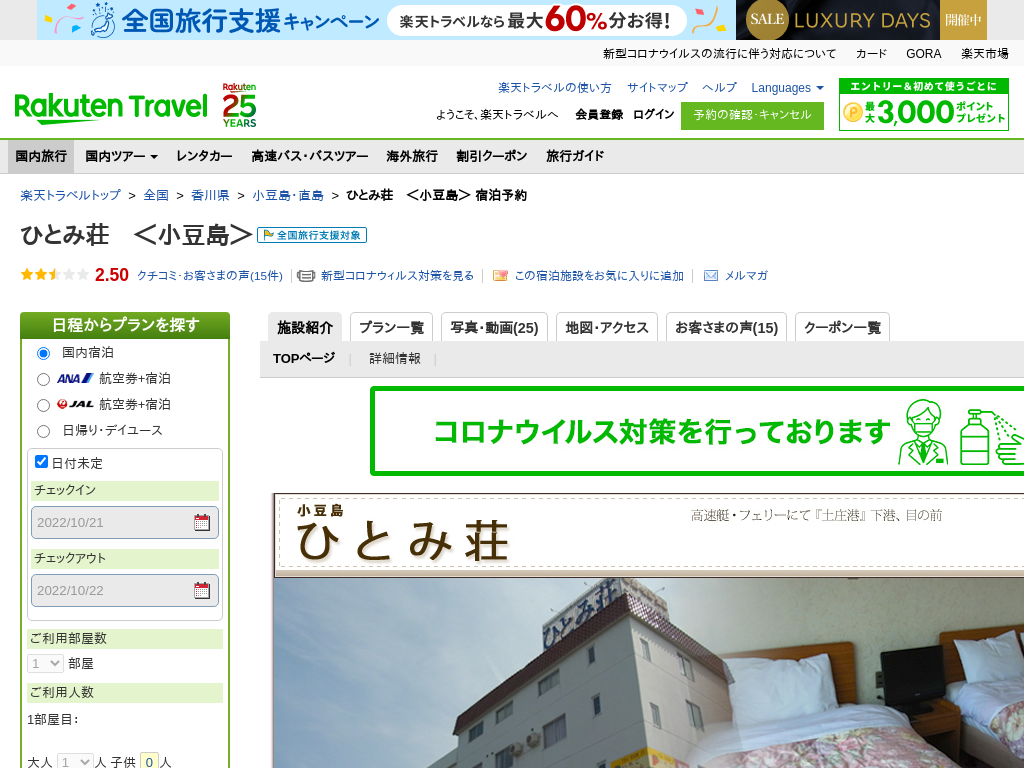Image resolution: width=1024 pixels, height=768 pixels.
Task: Open the GORA top link
Action: tap(923, 54)
